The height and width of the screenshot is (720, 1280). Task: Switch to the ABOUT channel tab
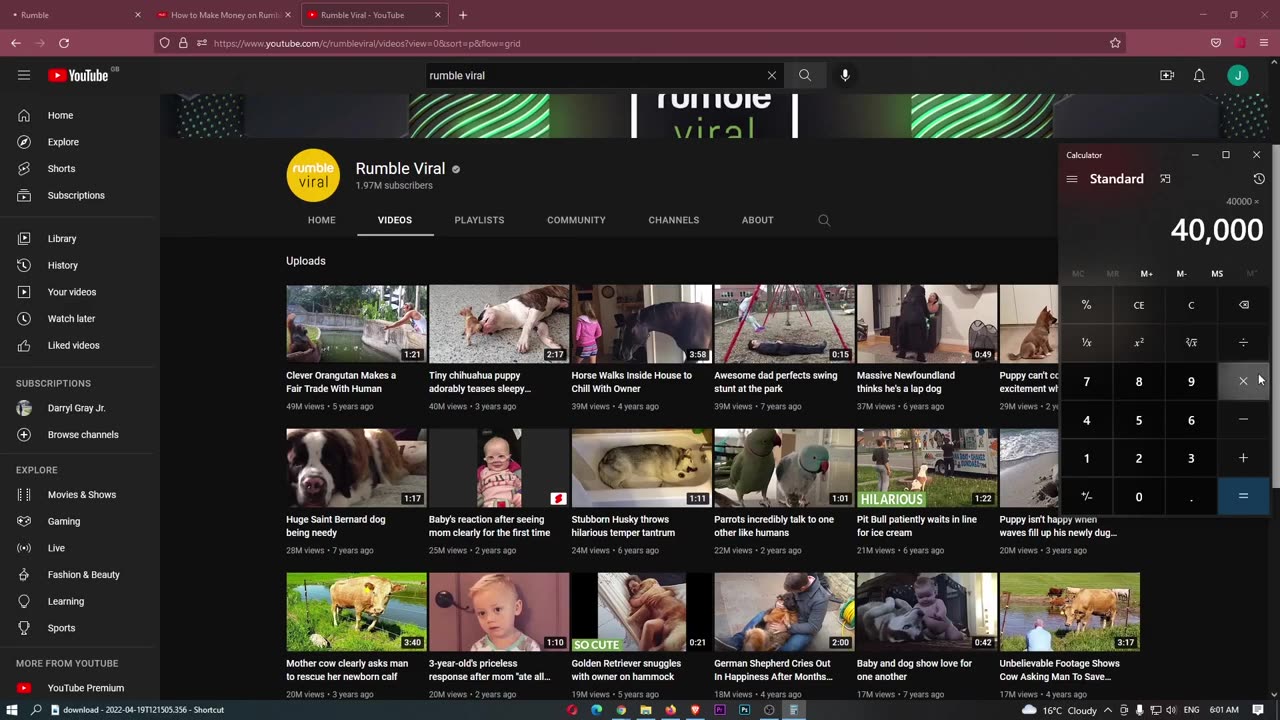pyautogui.click(x=757, y=220)
